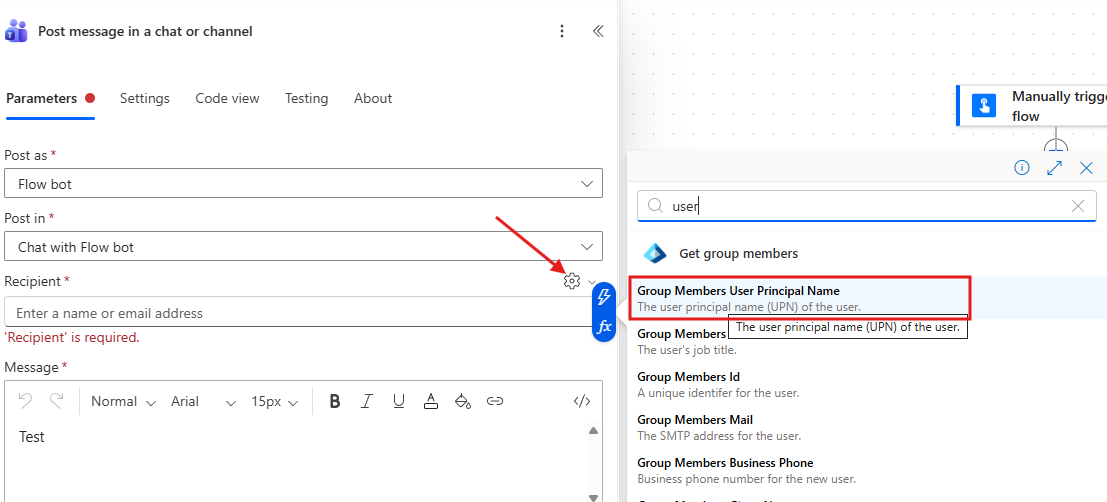1107x502 pixels.
Task: Redo the message edit
Action: pos(56,401)
